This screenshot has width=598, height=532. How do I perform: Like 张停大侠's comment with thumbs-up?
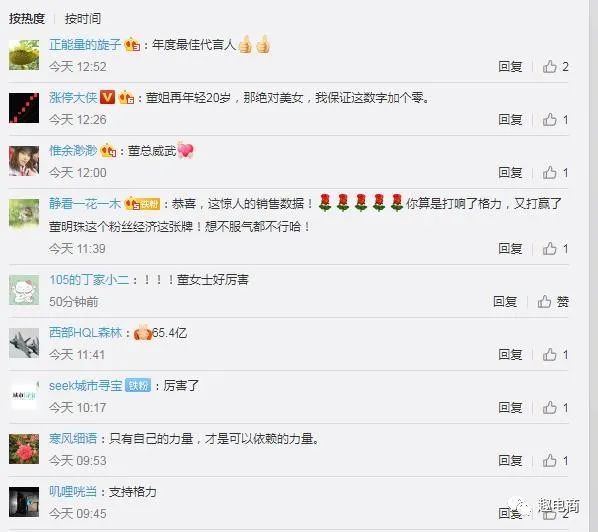(555, 120)
